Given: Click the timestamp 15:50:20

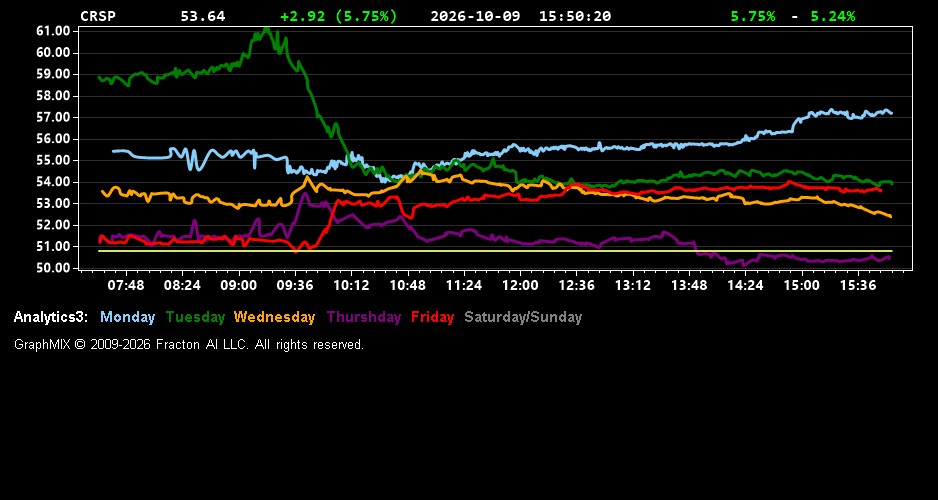Looking at the screenshot, I should pos(575,16).
